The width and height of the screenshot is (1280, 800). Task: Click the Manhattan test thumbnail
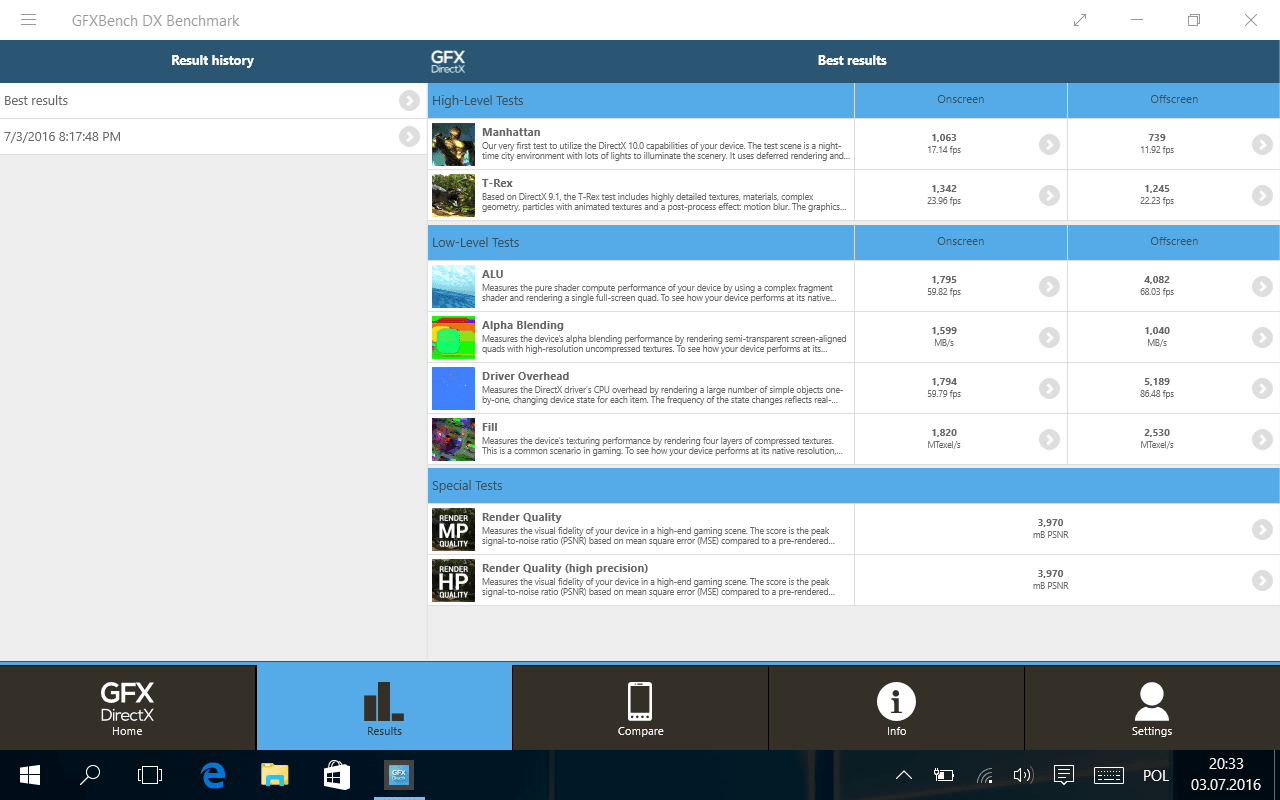coord(453,145)
